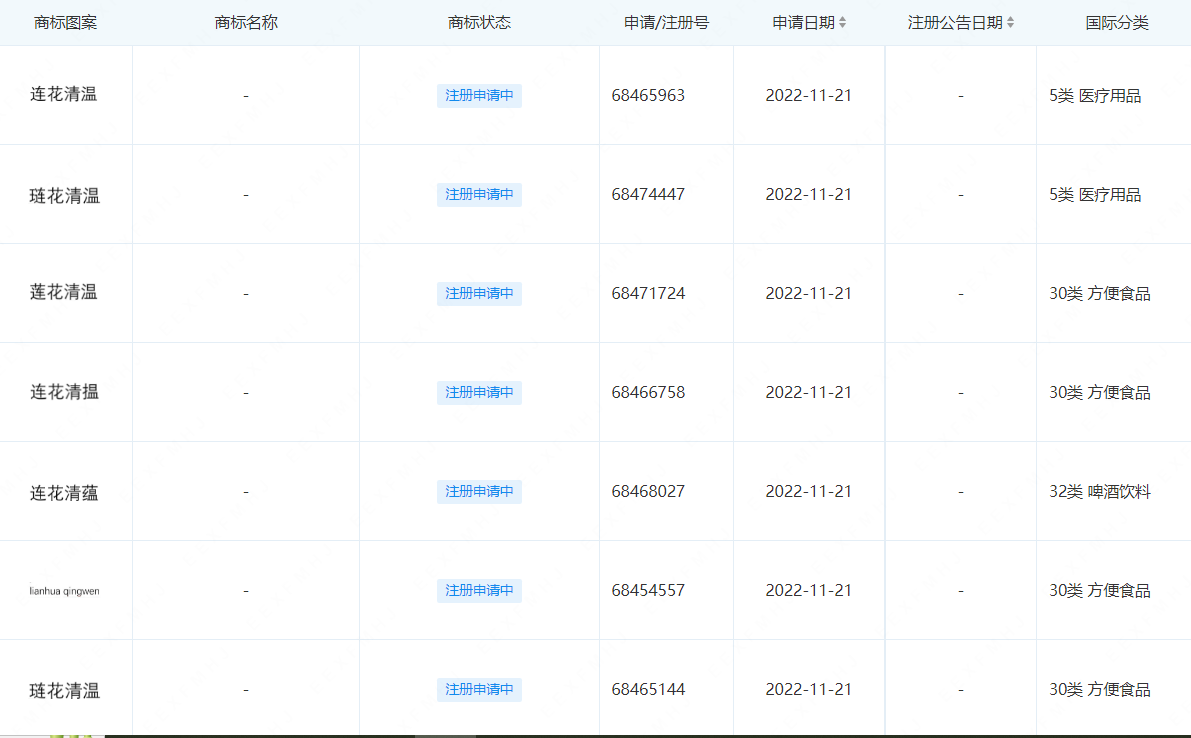The height and width of the screenshot is (738, 1191).
Task: Open the 连花清蕴 trademark image
Action: coord(65,494)
